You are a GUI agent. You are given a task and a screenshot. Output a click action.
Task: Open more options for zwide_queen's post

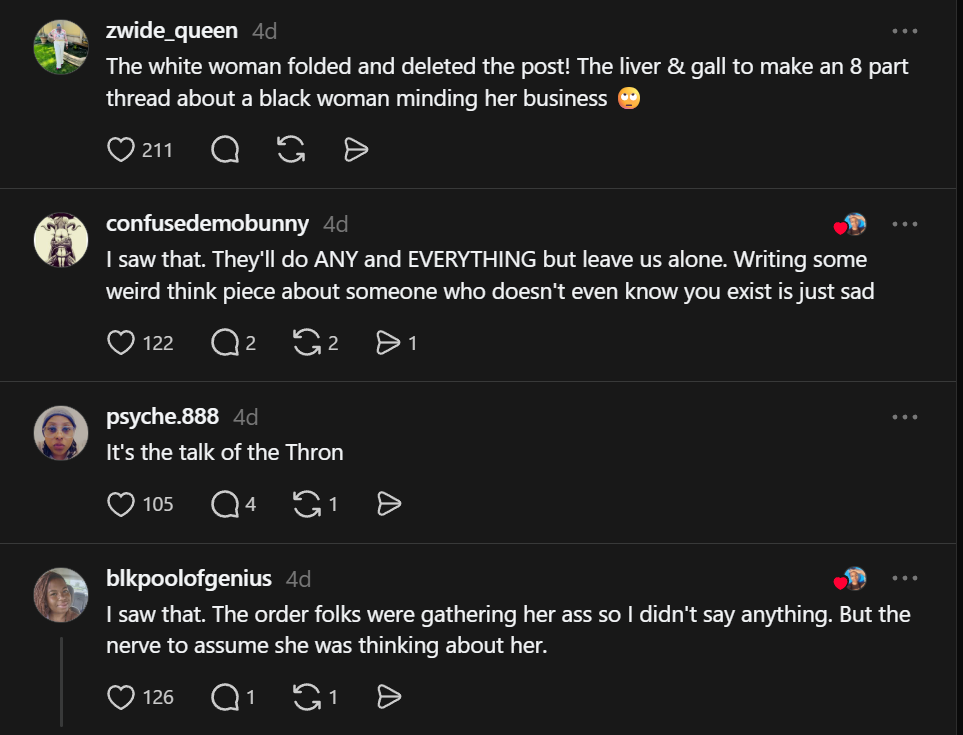(x=904, y=31)
